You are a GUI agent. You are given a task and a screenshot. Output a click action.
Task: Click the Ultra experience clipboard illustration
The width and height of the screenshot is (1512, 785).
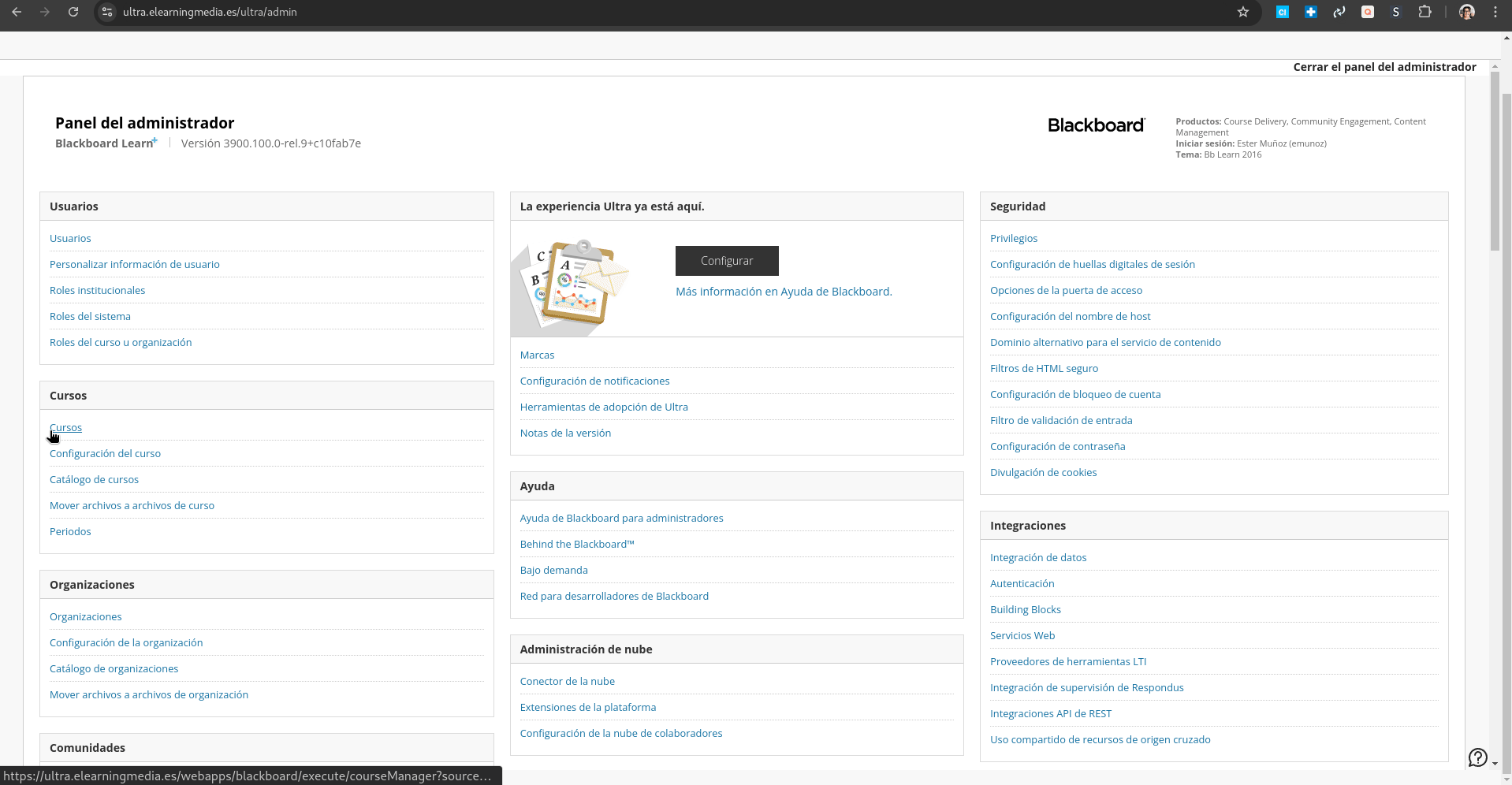572,284
